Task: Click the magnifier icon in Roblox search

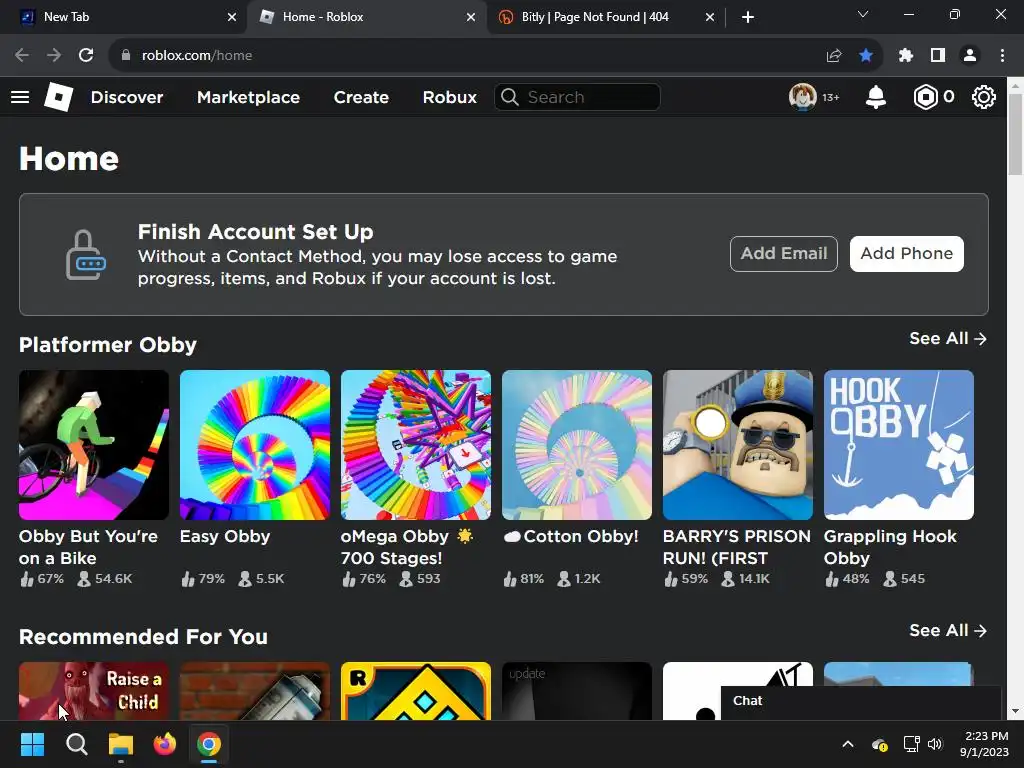Action: 510,97
